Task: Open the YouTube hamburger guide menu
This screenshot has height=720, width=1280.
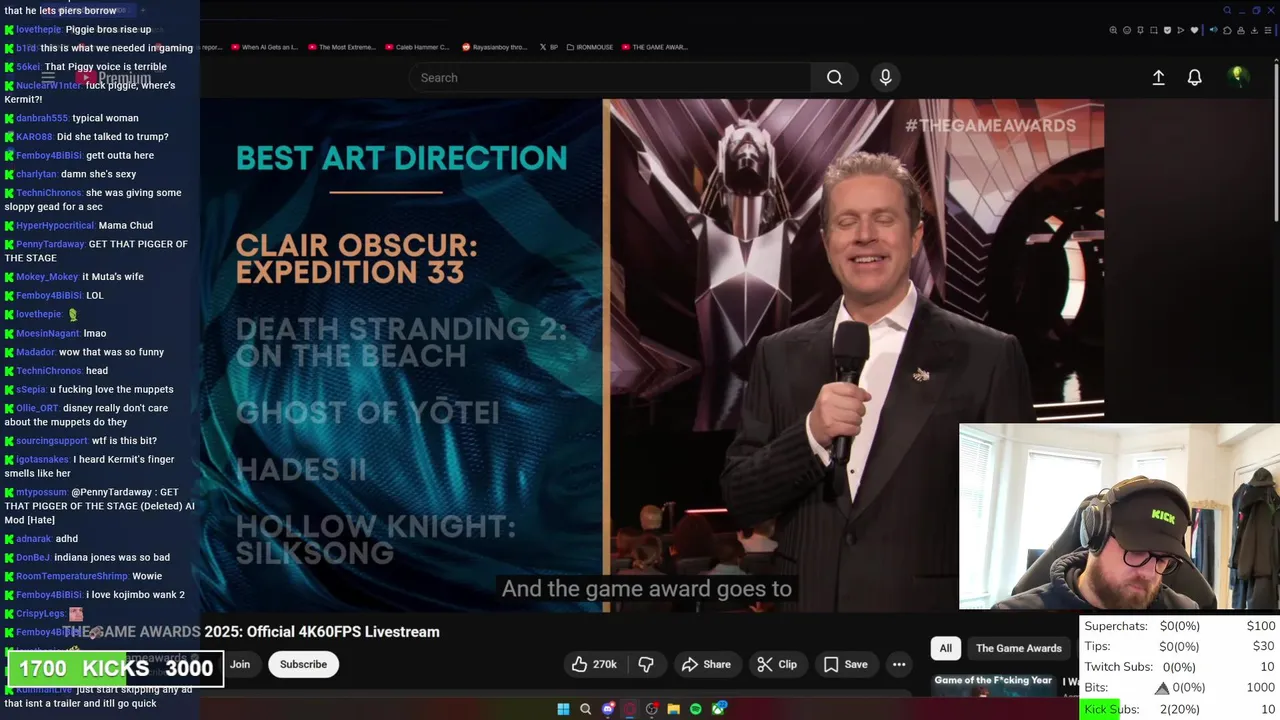Action: click(x=47, y=77)
